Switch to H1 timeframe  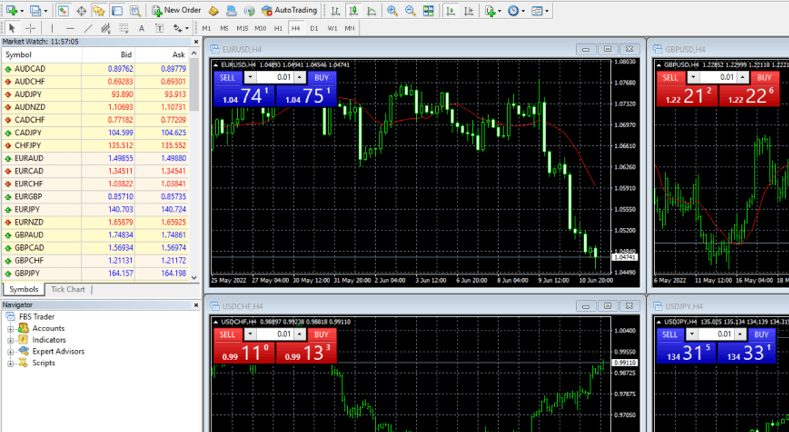(x=278, y=29)
